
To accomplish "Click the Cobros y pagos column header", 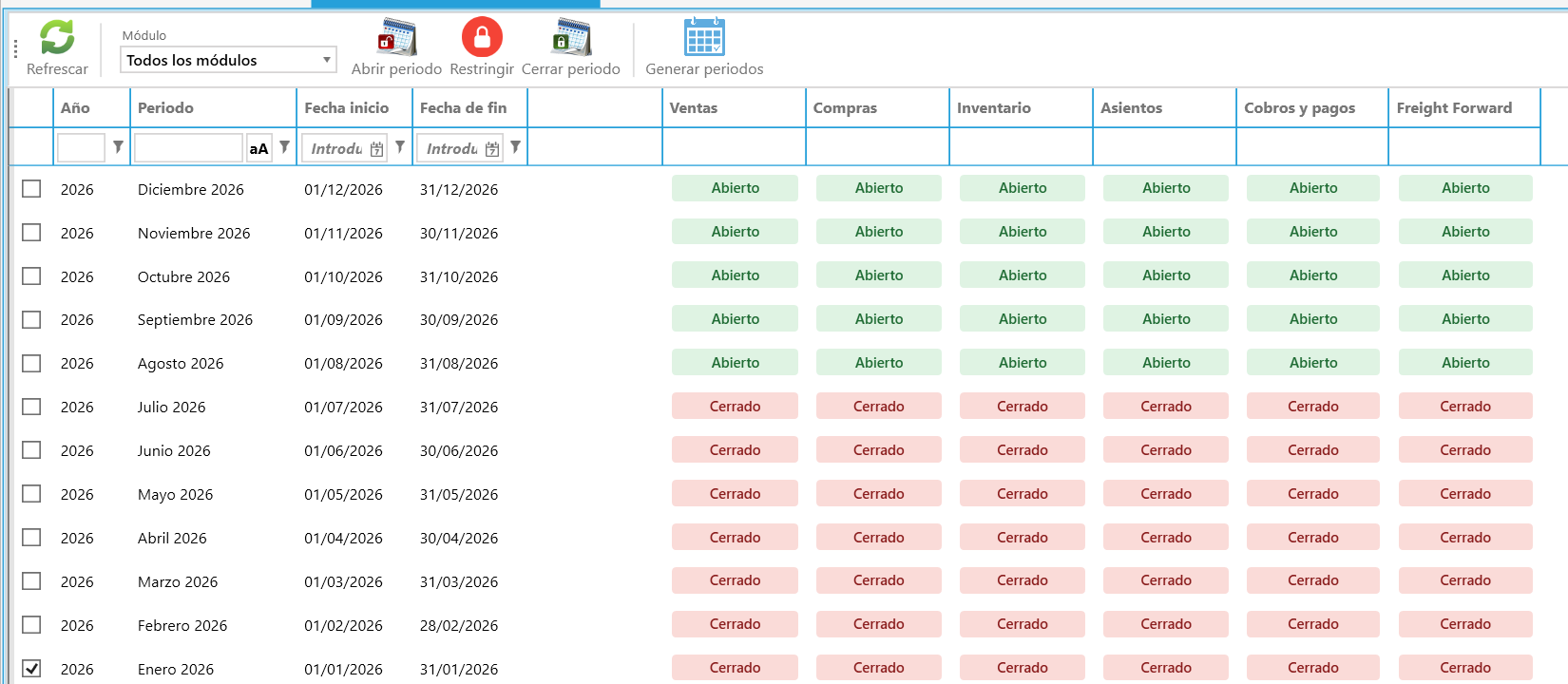I will click(x=1312, y=107).
